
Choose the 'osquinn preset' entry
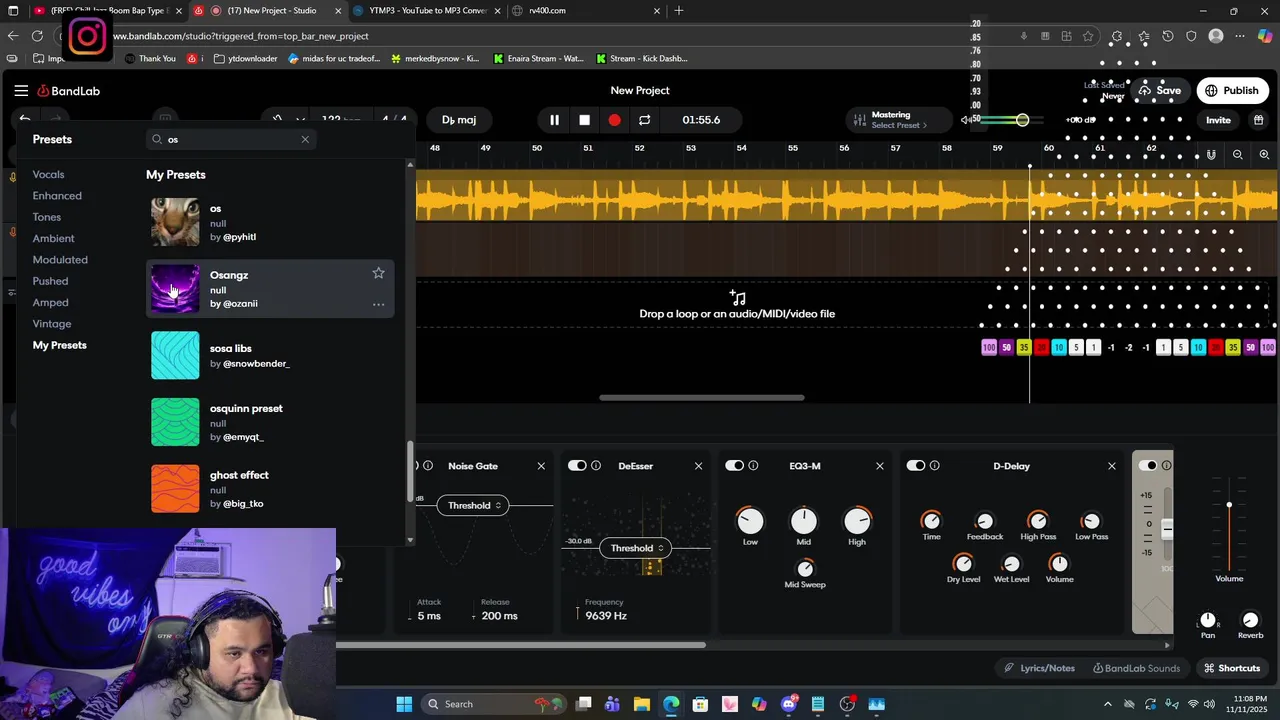[270, 422]
